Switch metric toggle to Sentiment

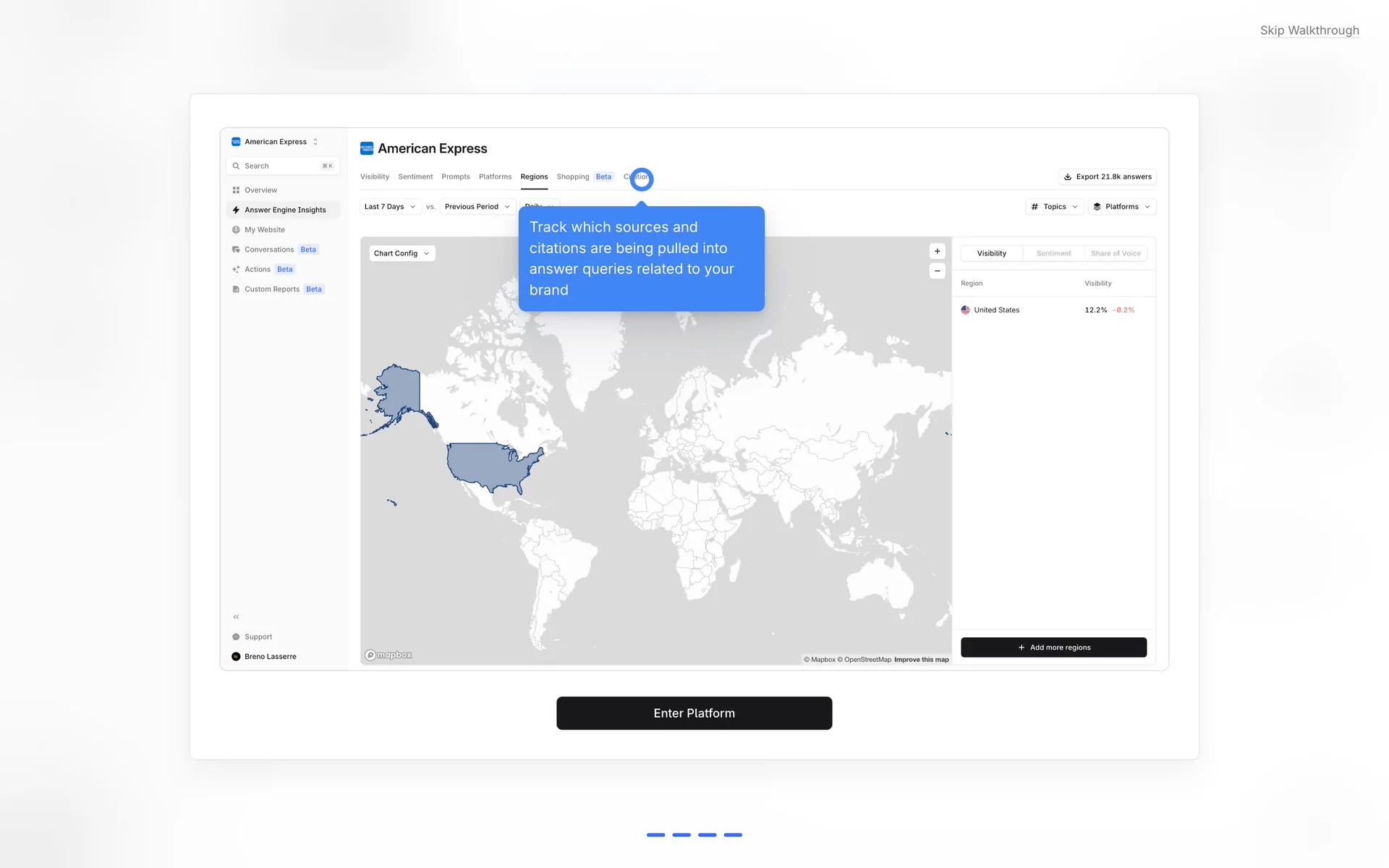click(x=1053, y=254)
